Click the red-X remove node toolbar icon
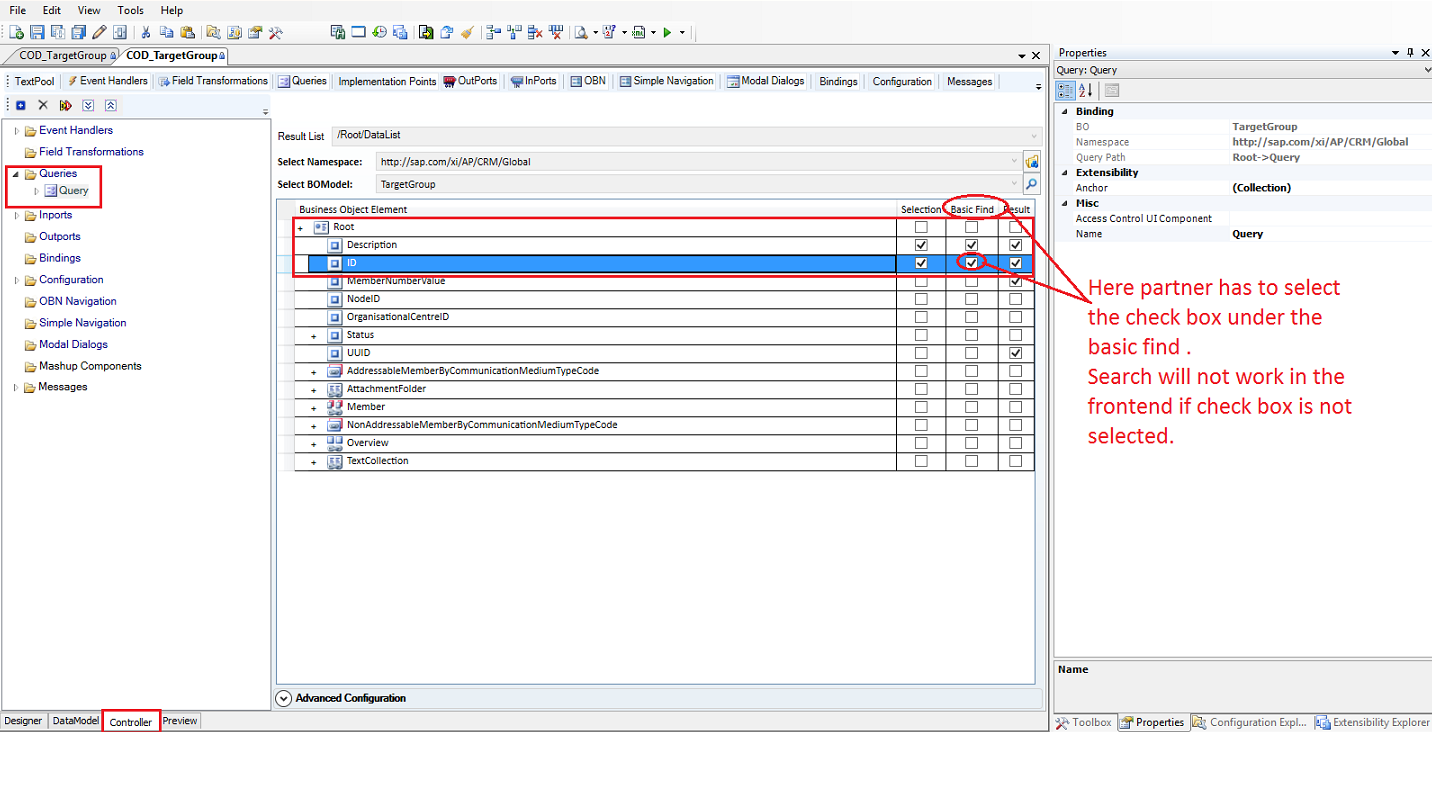Image resolution: width=1440 pixels, height=810 pixels. point(535,32)
